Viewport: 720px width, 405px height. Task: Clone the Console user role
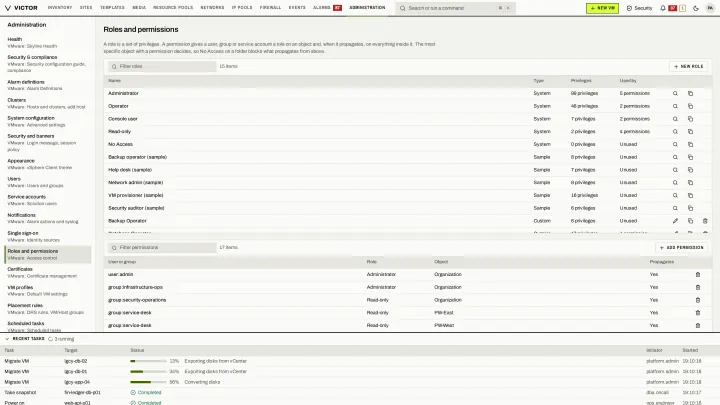[x=690, y=119]
